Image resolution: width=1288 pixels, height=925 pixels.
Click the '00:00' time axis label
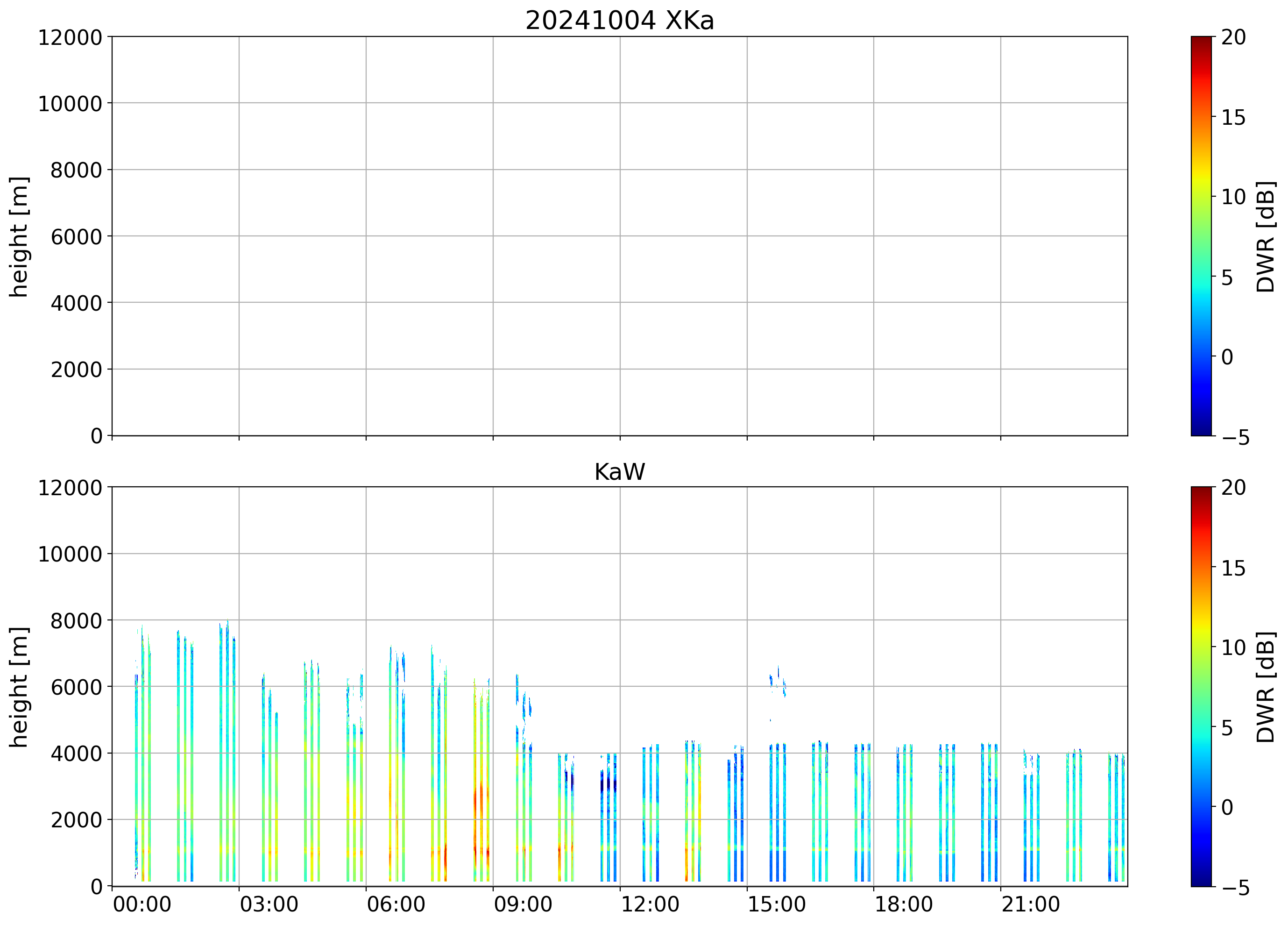[x=142, y=904]
